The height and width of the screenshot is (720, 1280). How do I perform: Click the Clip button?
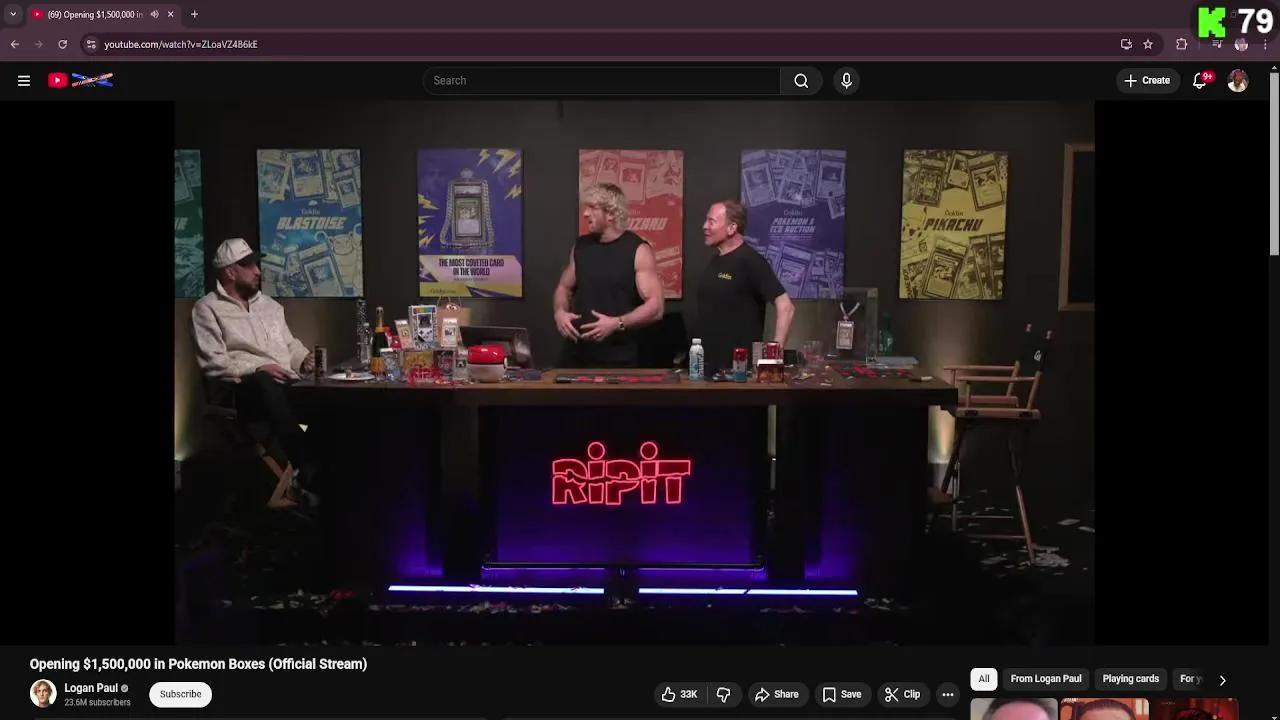(902, 694)
